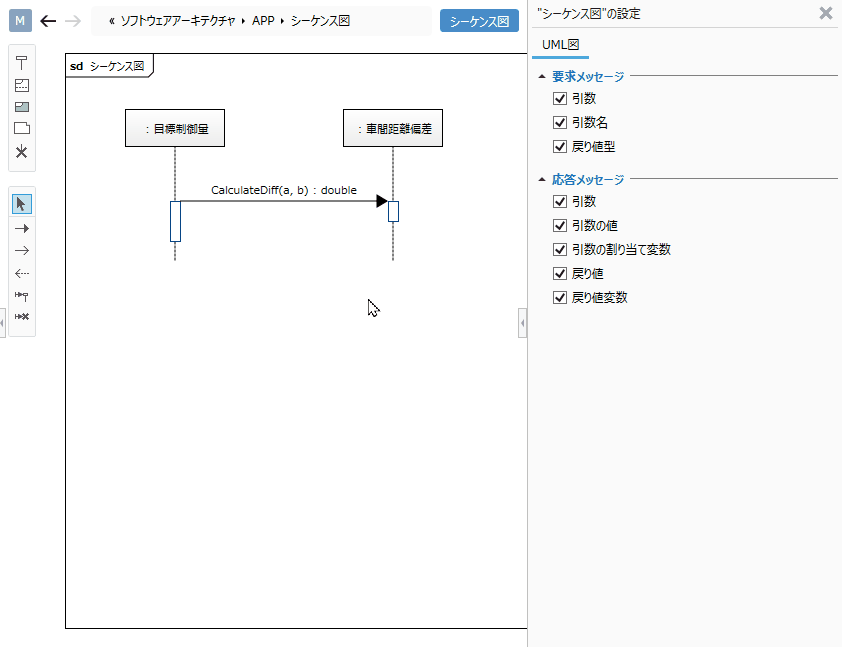Select the asynchronous message arrow tool
This screenshot has height=647, width=842.
21,251
